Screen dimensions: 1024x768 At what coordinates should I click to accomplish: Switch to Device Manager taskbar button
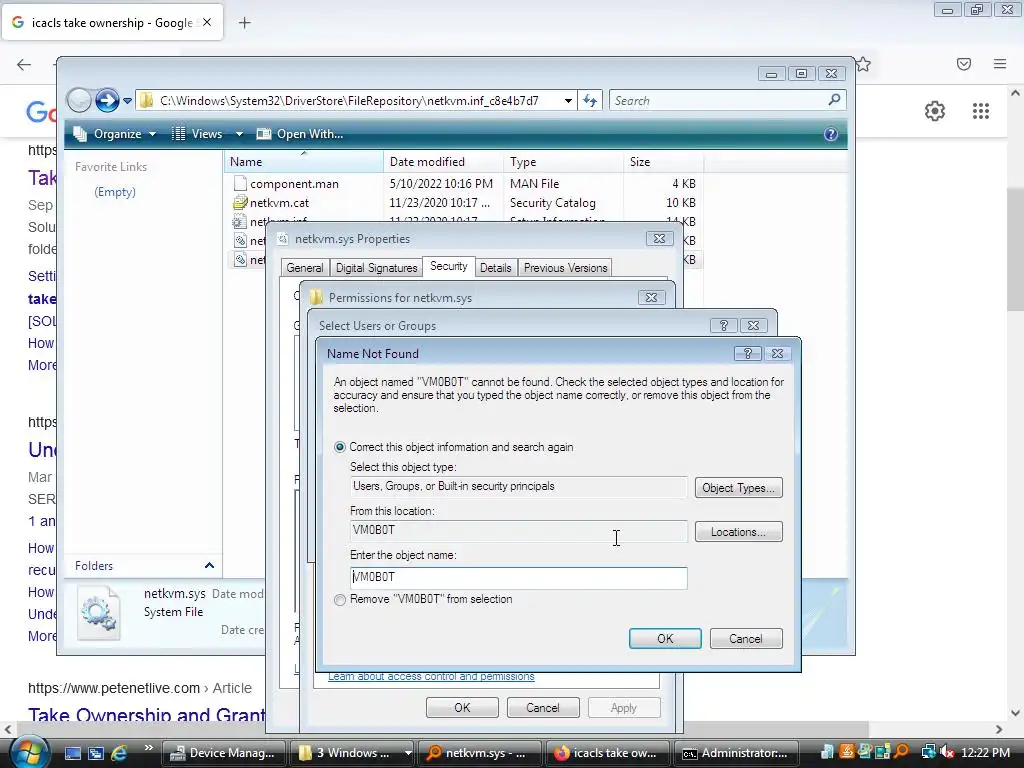[x=223, y=753]
